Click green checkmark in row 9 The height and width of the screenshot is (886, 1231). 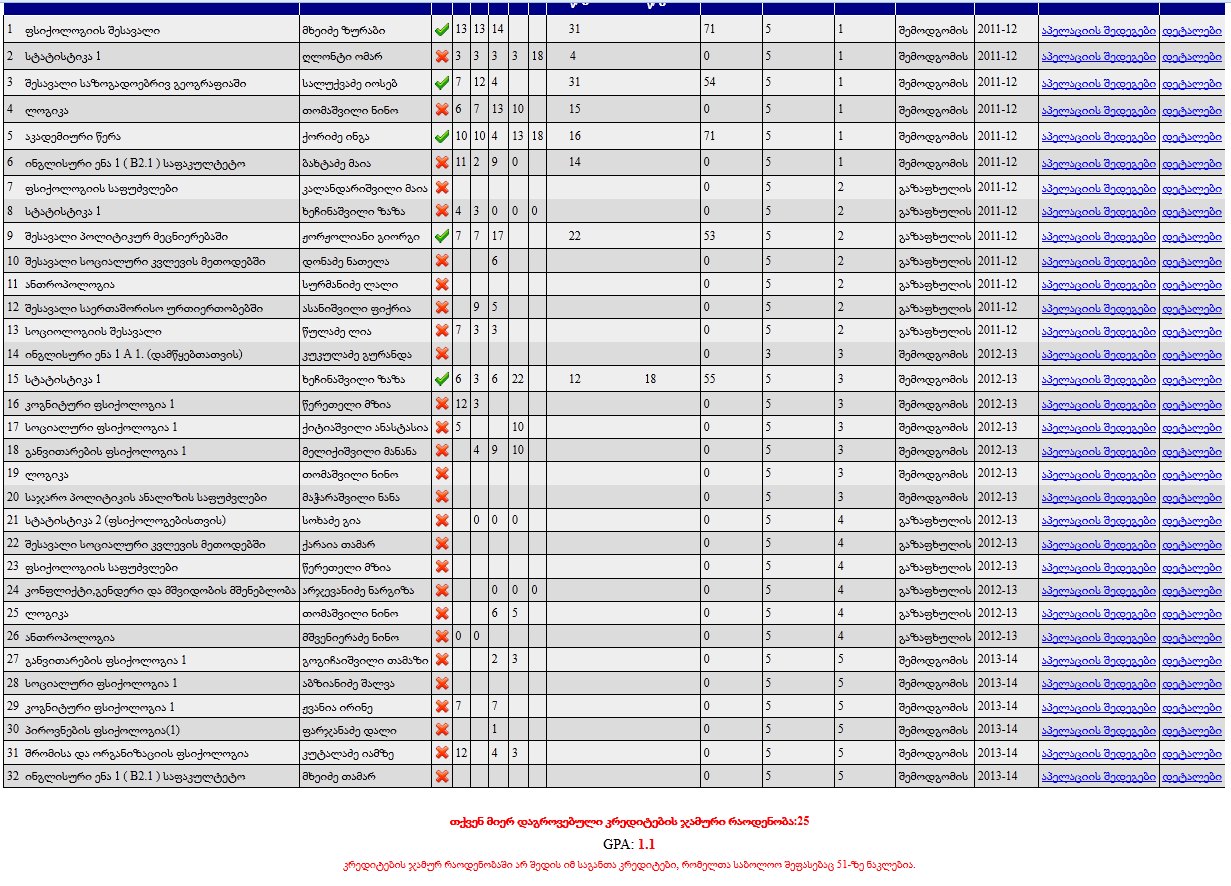coord(441,237)
